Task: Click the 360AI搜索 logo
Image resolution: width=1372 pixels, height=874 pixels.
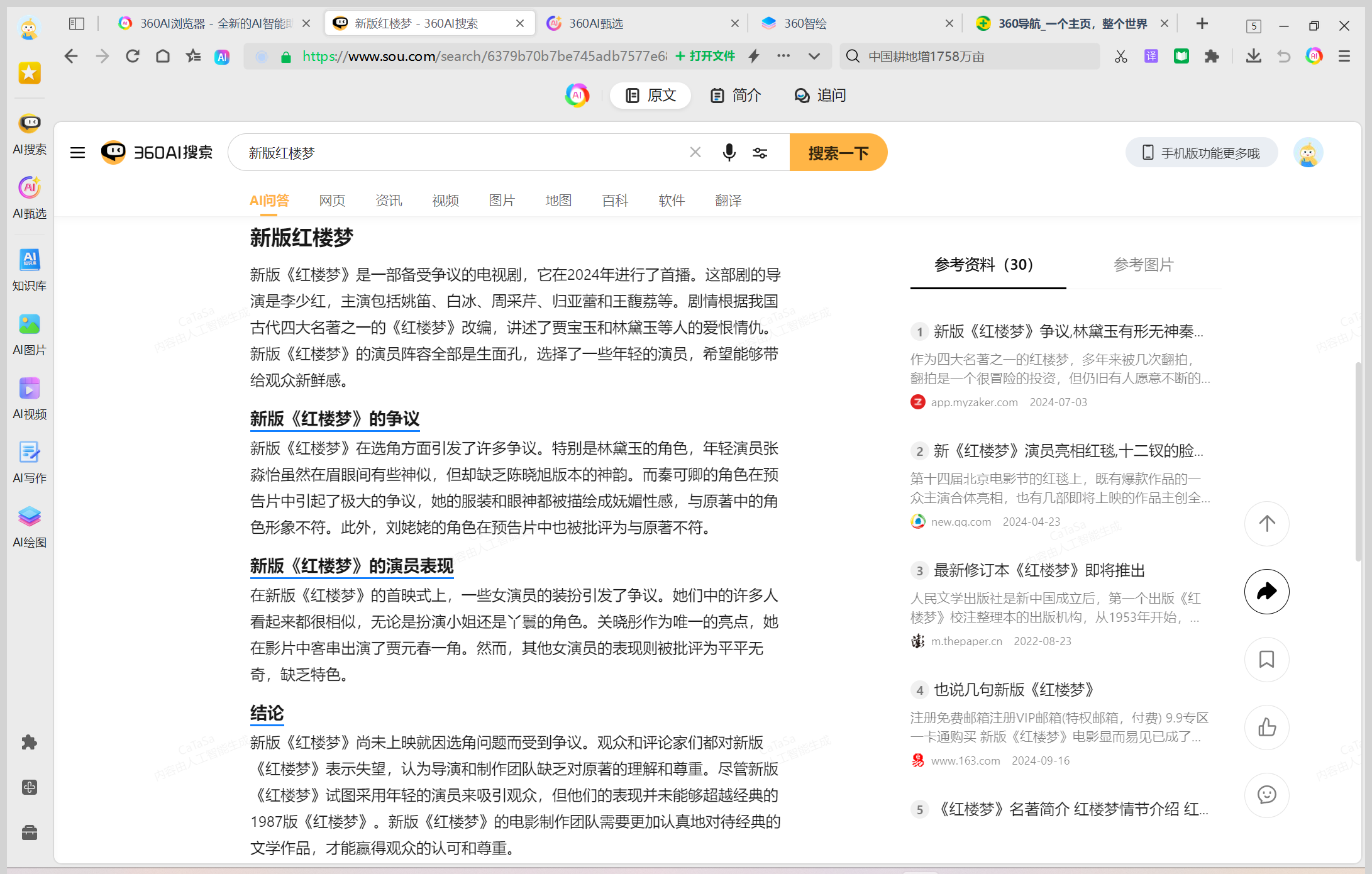Action: pos(157,153)
